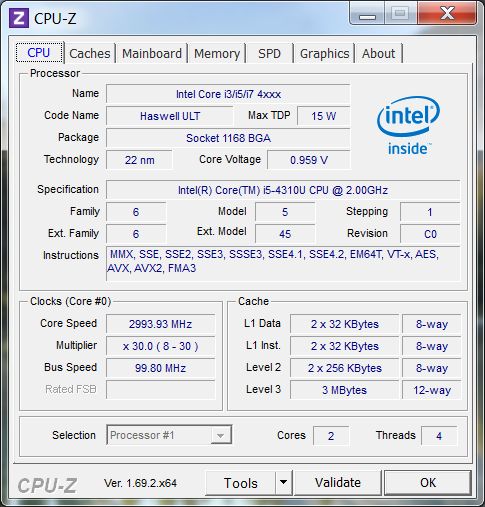Click the L1 Data 2 x 32 KBytes value
Viewport: 485px width, 507px height.
click(x=345, y=324)
